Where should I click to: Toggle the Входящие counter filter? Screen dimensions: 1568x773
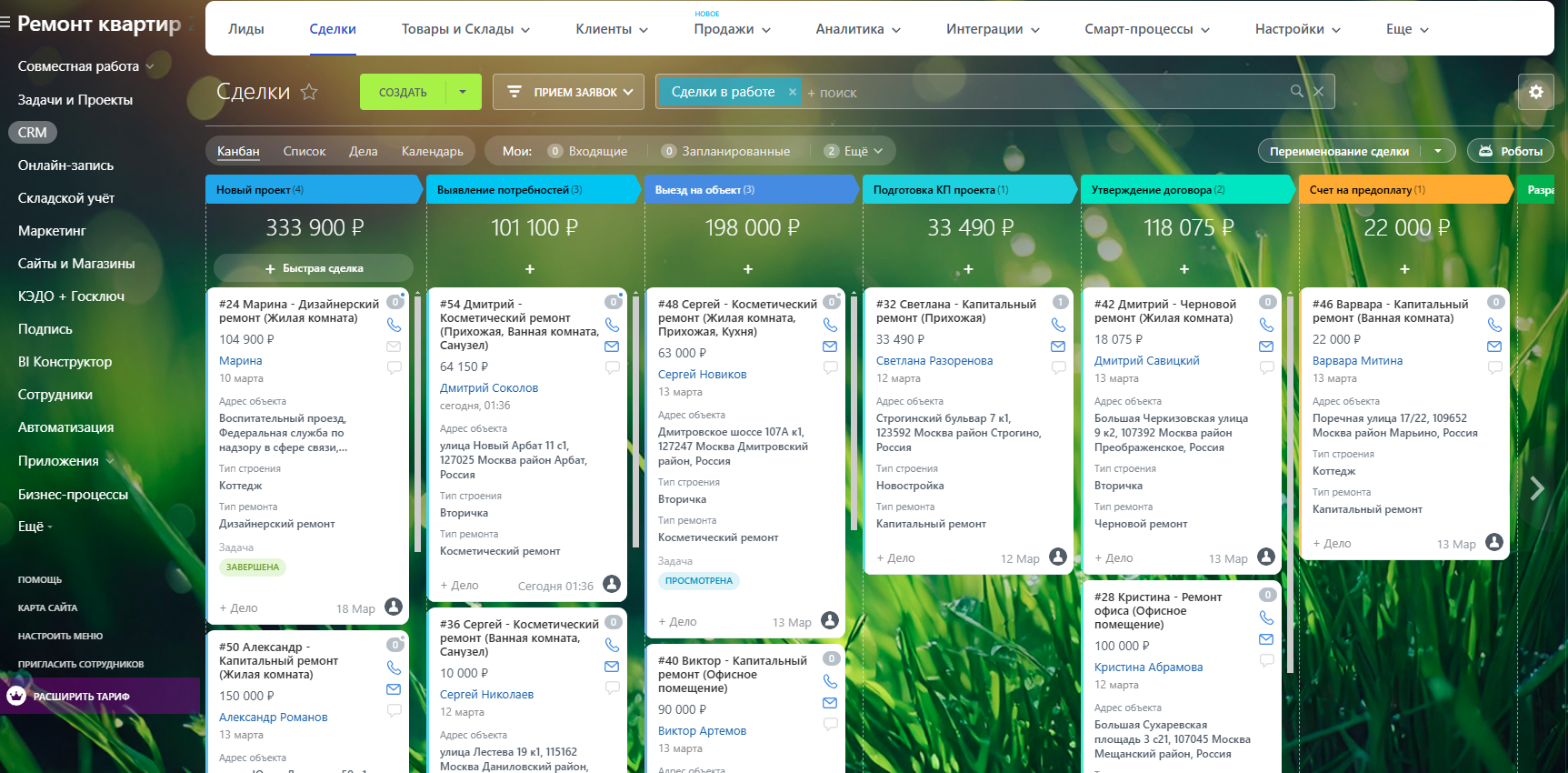[x=587, y=151]
